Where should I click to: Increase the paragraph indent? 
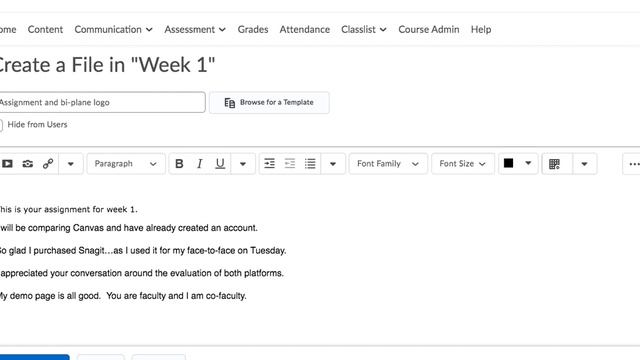point(269,164)
